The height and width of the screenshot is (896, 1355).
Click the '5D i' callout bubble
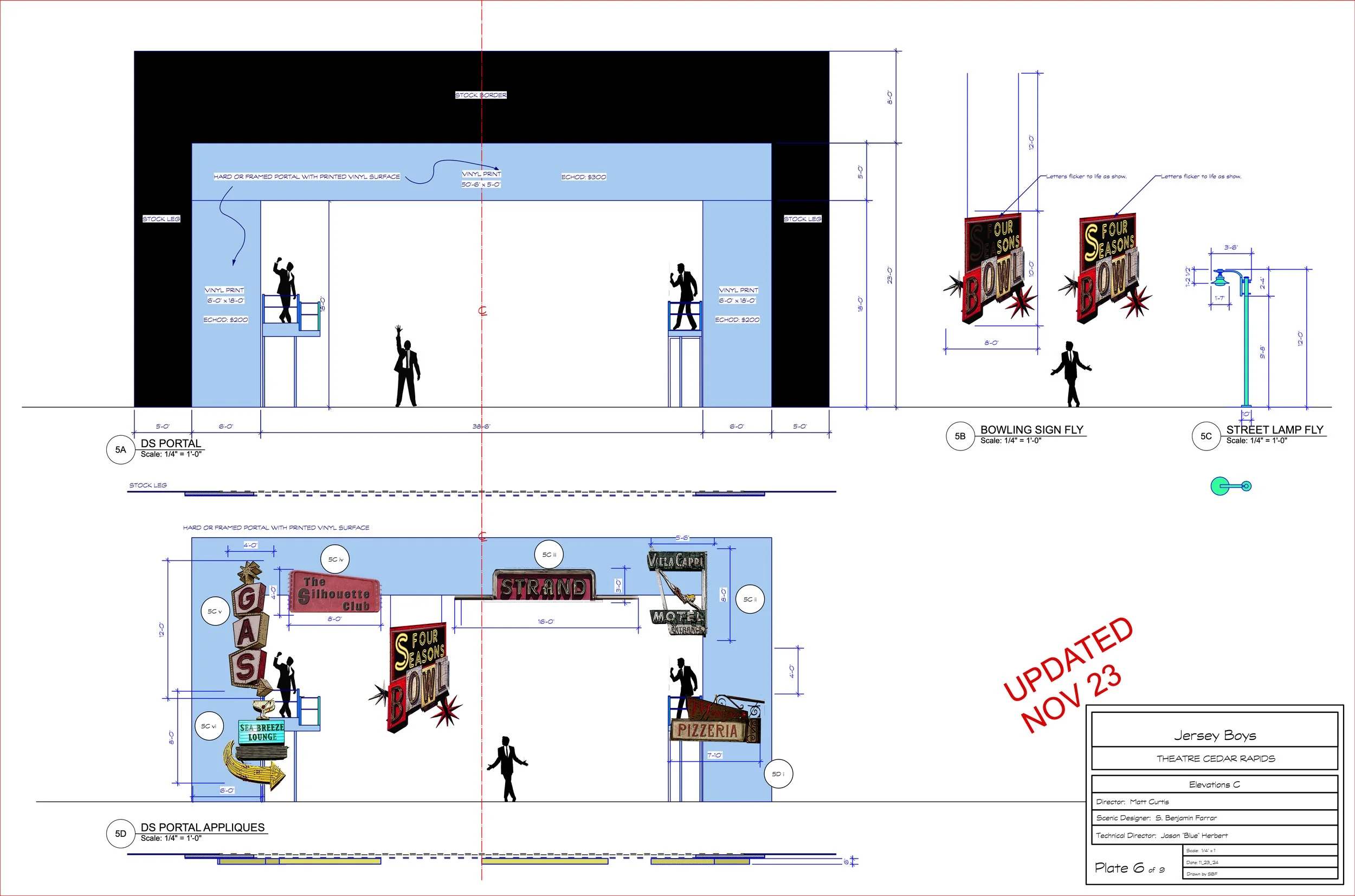tap(778, 774)
